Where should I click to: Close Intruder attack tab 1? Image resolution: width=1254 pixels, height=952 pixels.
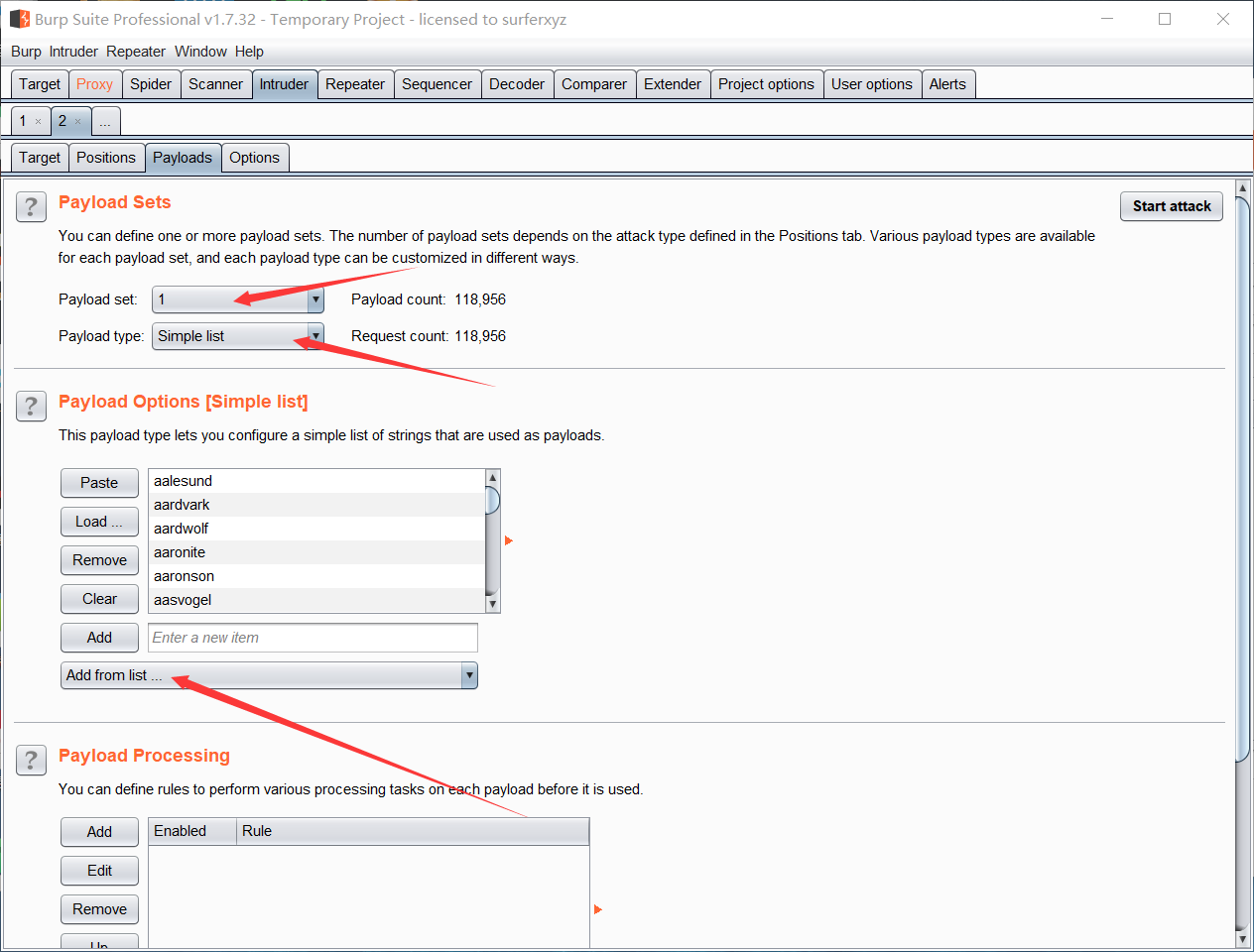[39, 122]
